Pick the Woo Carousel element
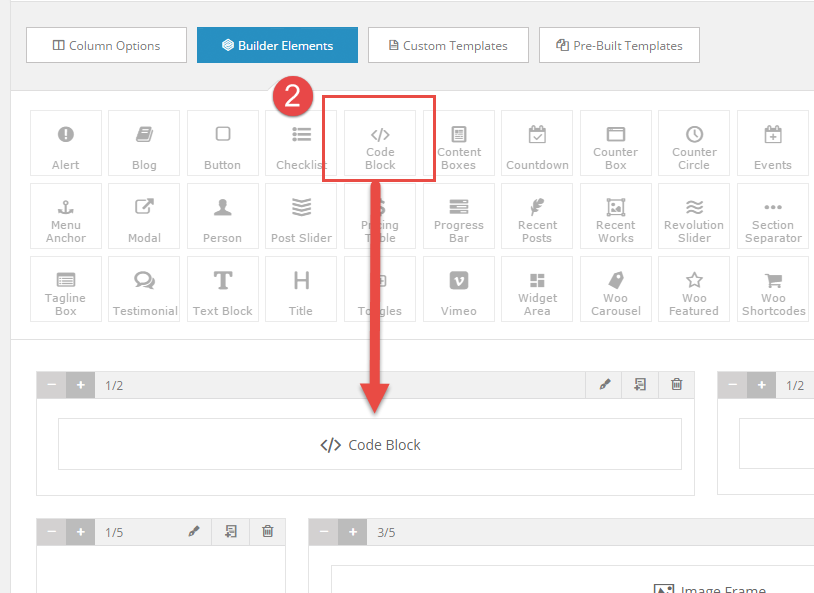This screenshot has height=593, width=814. (x=616, y=289)
